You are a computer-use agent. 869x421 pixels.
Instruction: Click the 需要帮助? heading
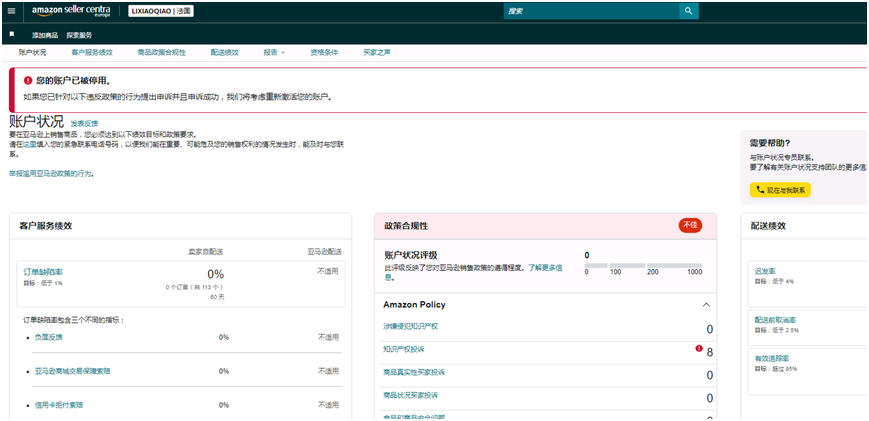click(769, 142)
